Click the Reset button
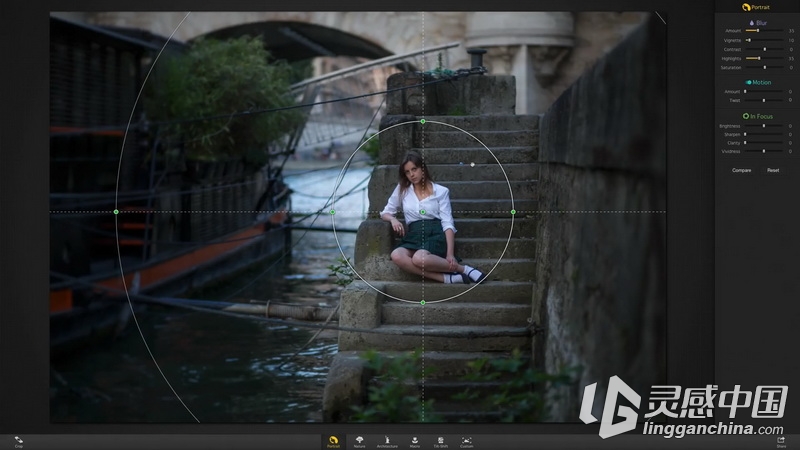800x450 pixels. (773, 170)
